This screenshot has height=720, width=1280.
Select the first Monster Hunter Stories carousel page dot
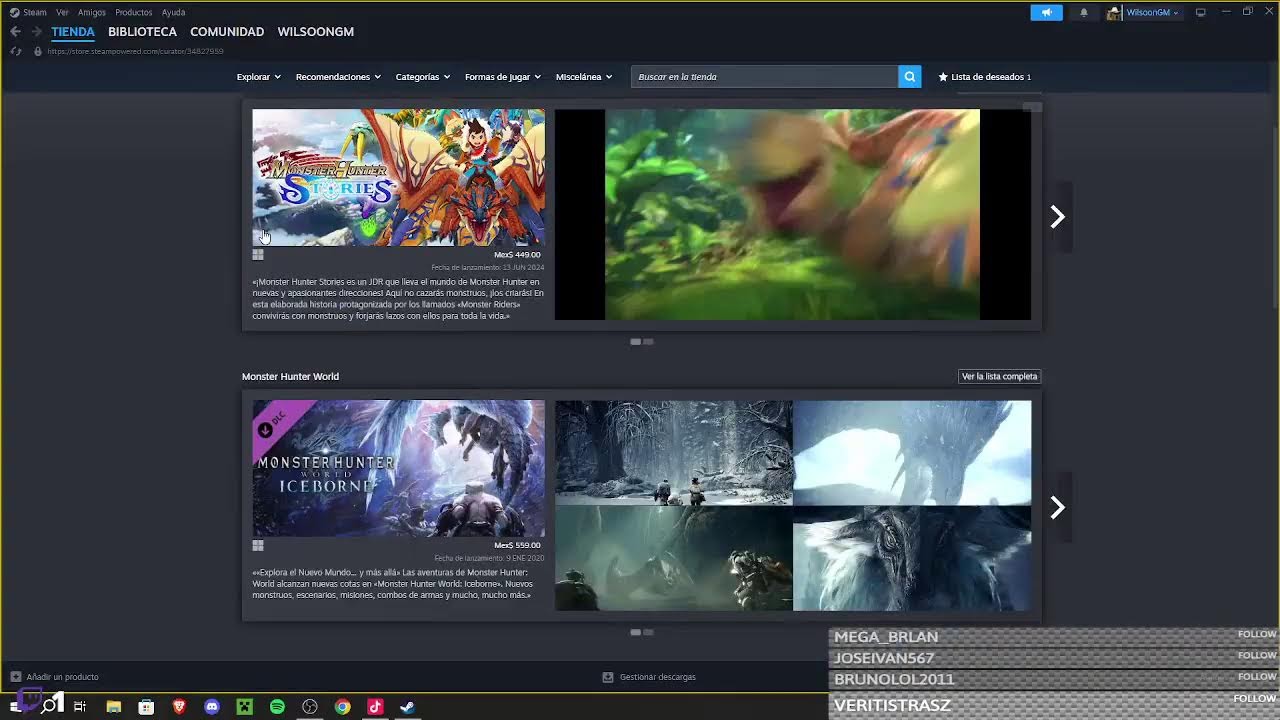[635, 342]
